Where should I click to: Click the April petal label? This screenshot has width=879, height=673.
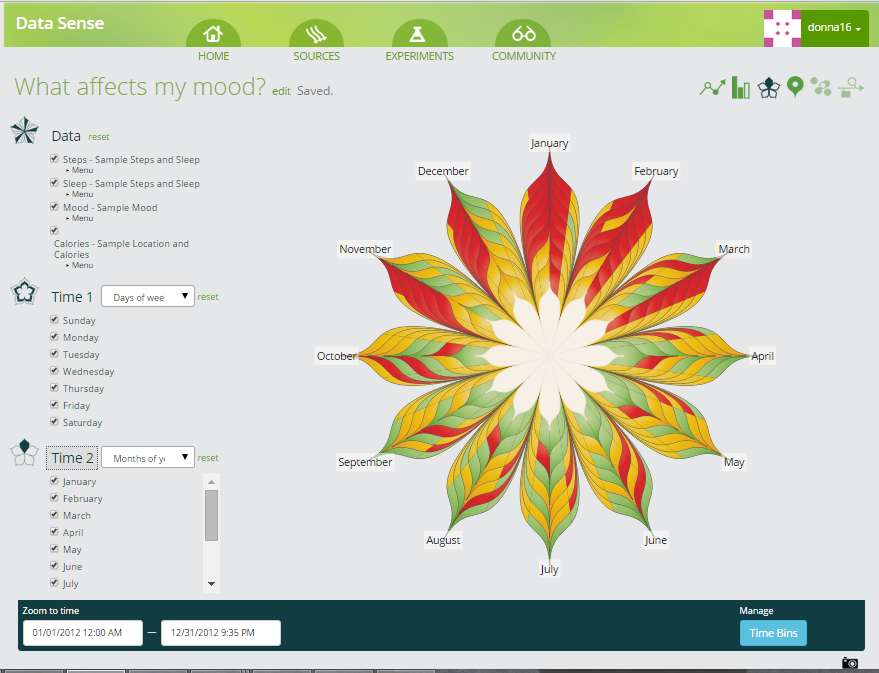click(x=762, y=356)
